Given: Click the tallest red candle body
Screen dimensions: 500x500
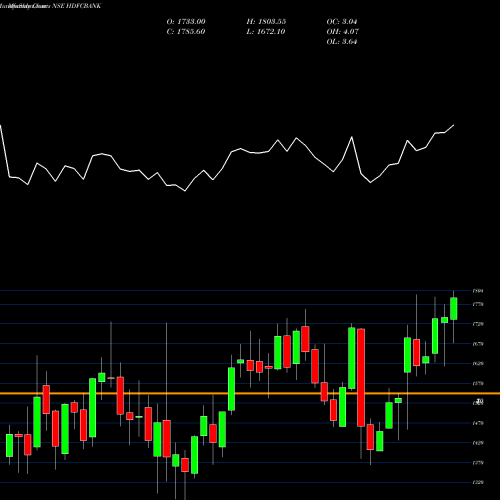Looking at the screenshot, I should [x=361, y=378].
